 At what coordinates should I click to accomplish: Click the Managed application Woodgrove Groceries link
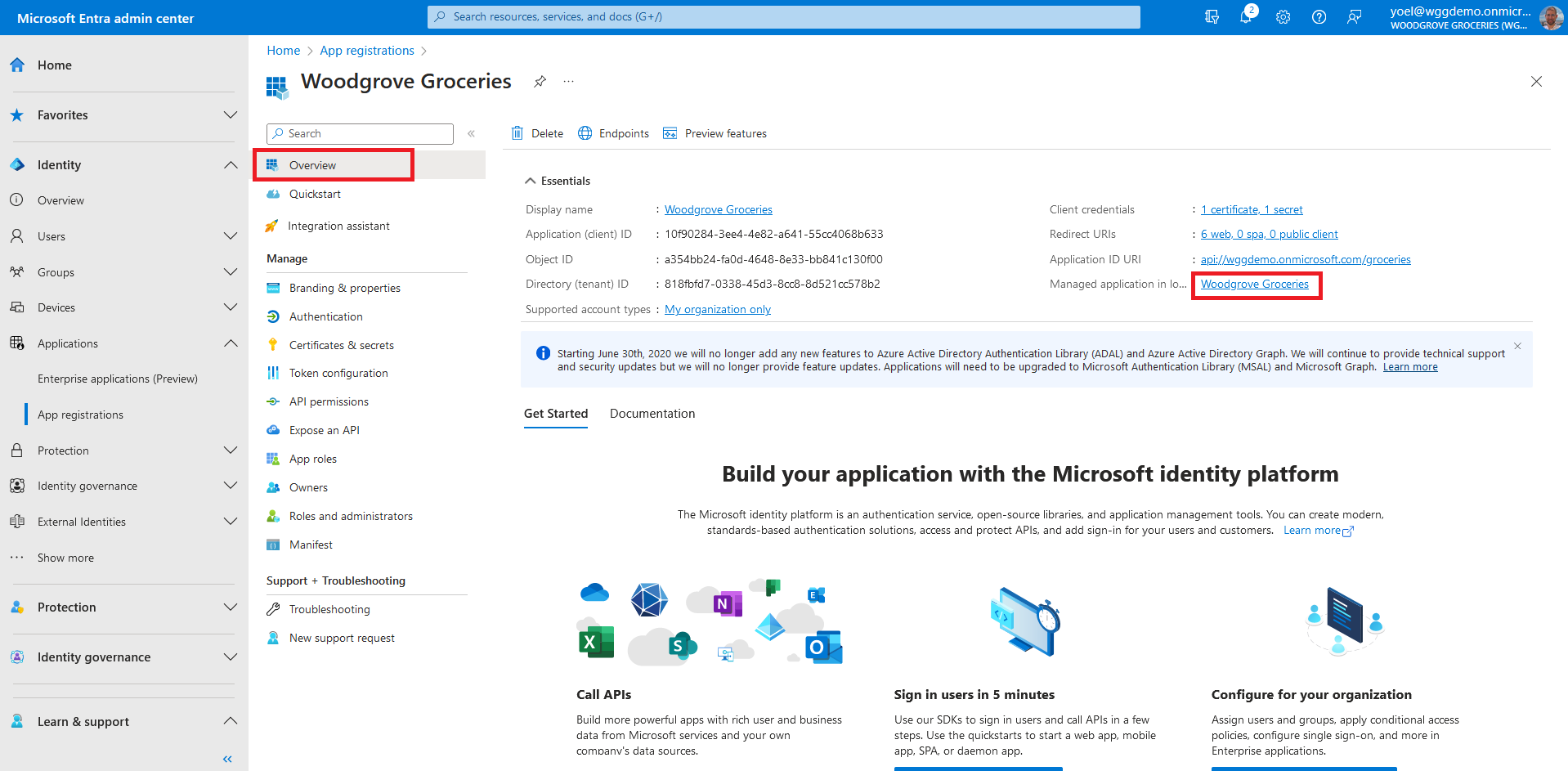(1254, 285)
